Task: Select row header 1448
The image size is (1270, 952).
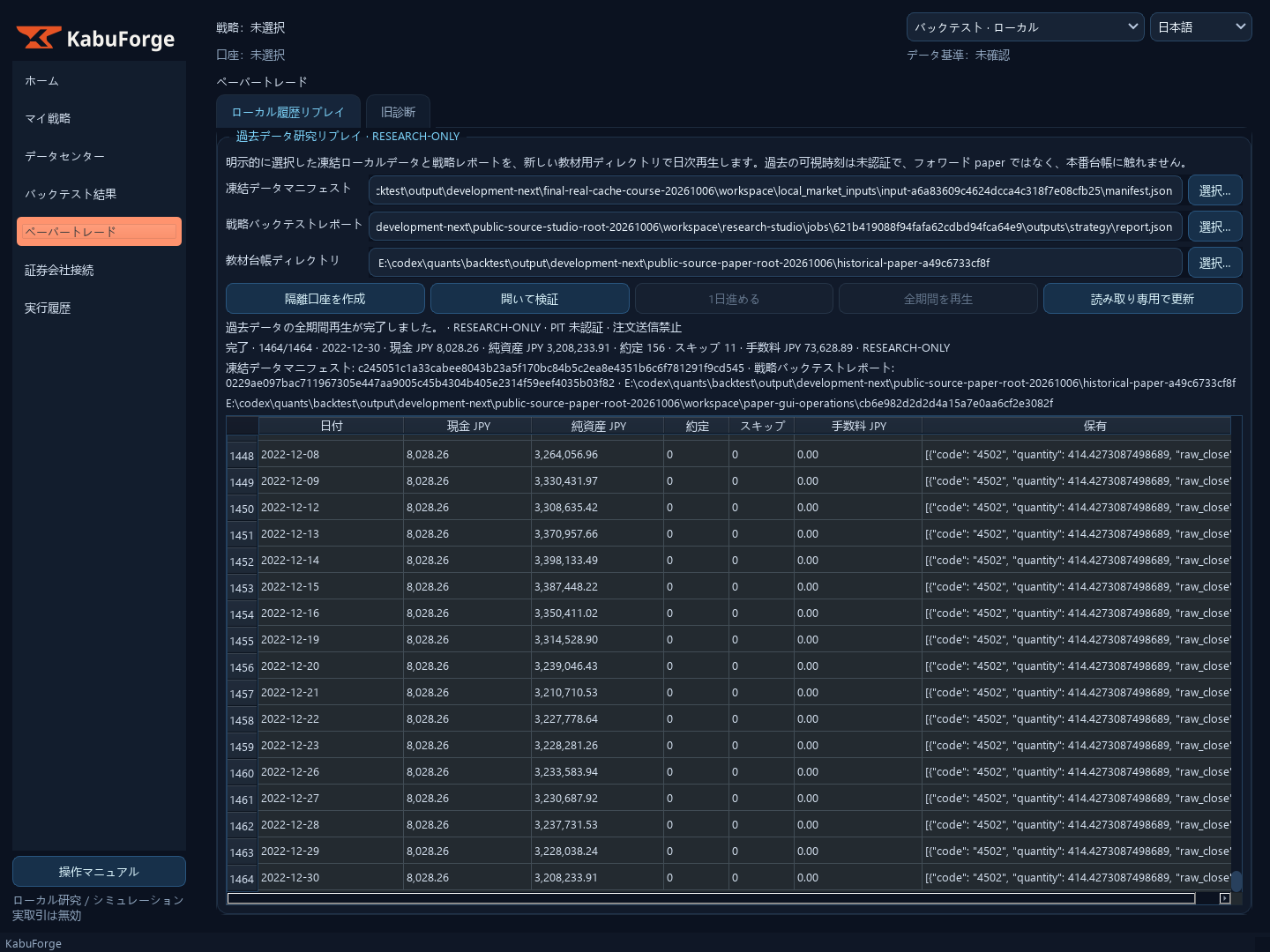Action: (242, 455)
